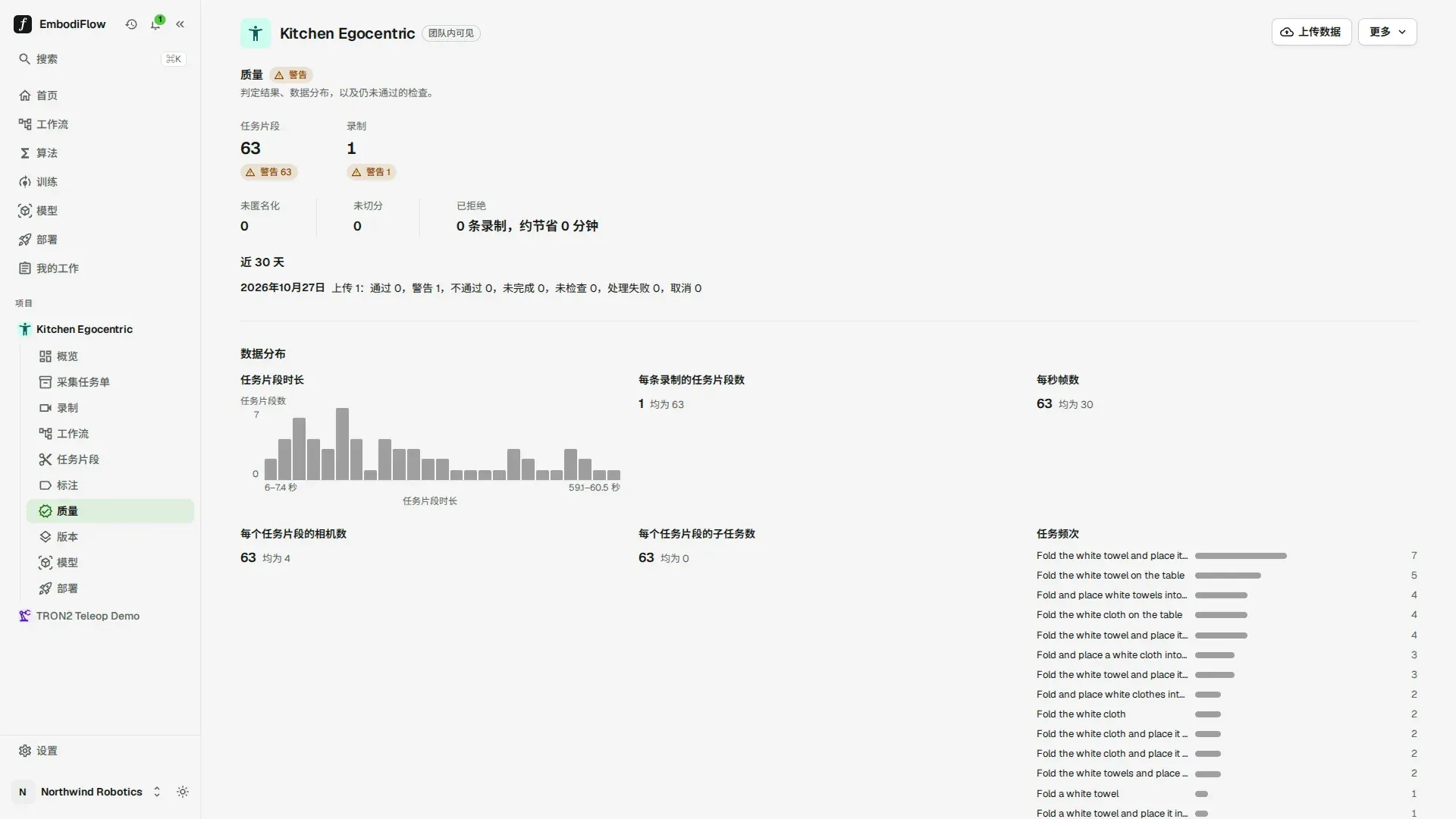The height and width of the screenshot is (819, 1456).
Task: Click tallest histogram bar in 任务片段时长
Action: tap(342, 444)
